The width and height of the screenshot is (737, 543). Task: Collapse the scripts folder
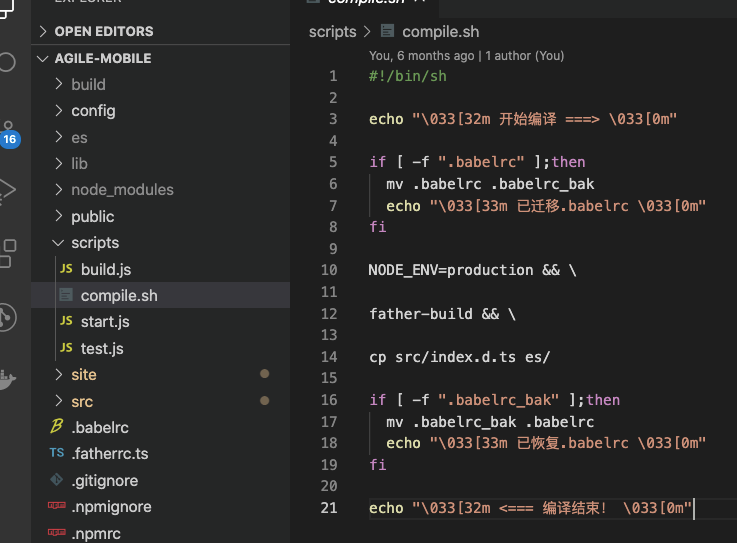click(x=58, y=243)
